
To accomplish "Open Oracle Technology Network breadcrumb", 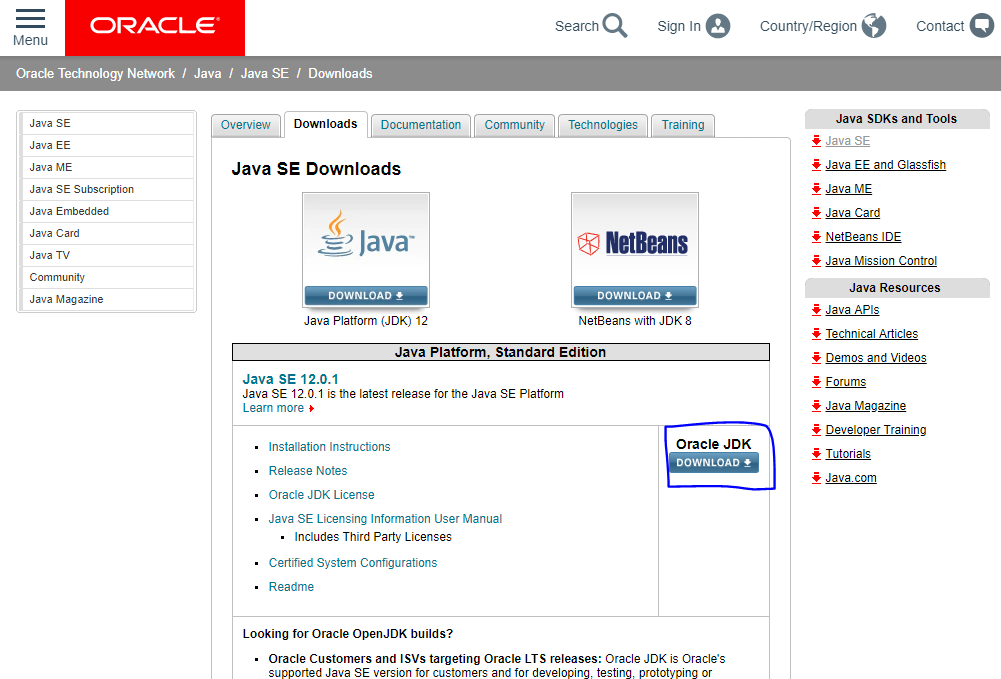I will pos(95,73).
